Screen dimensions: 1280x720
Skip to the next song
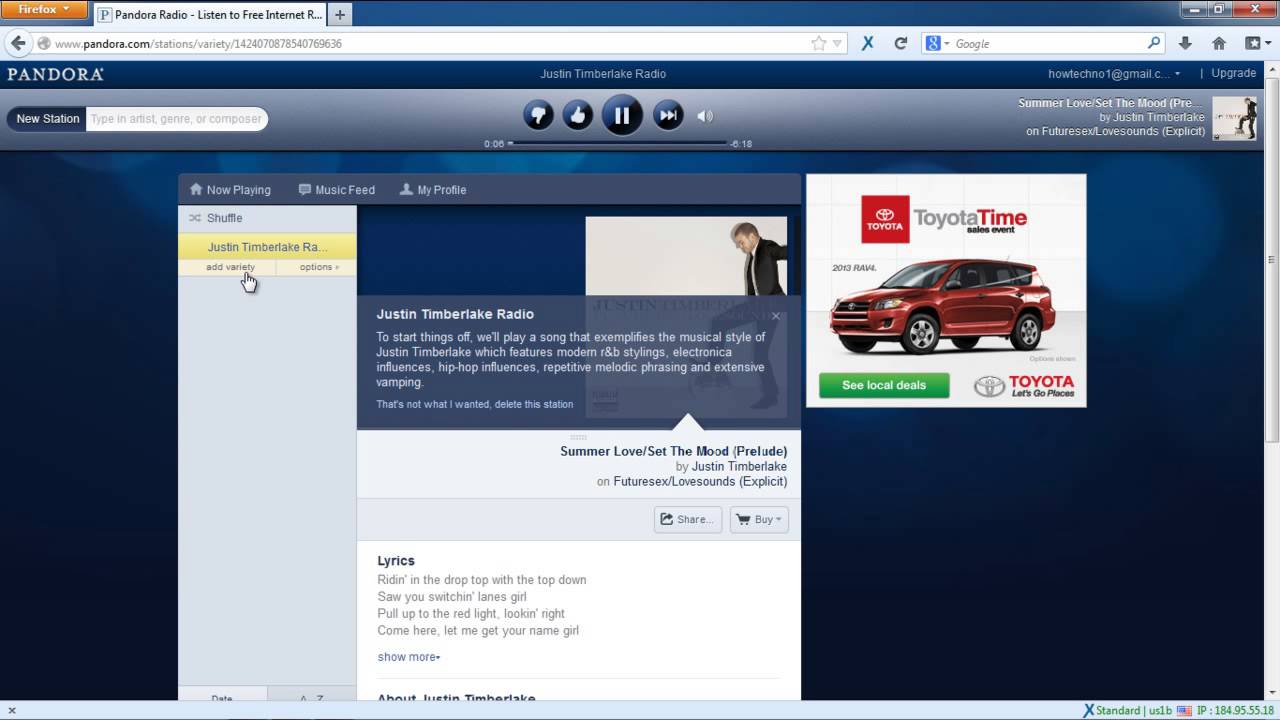pyautogui.click(x=668, y=116)
